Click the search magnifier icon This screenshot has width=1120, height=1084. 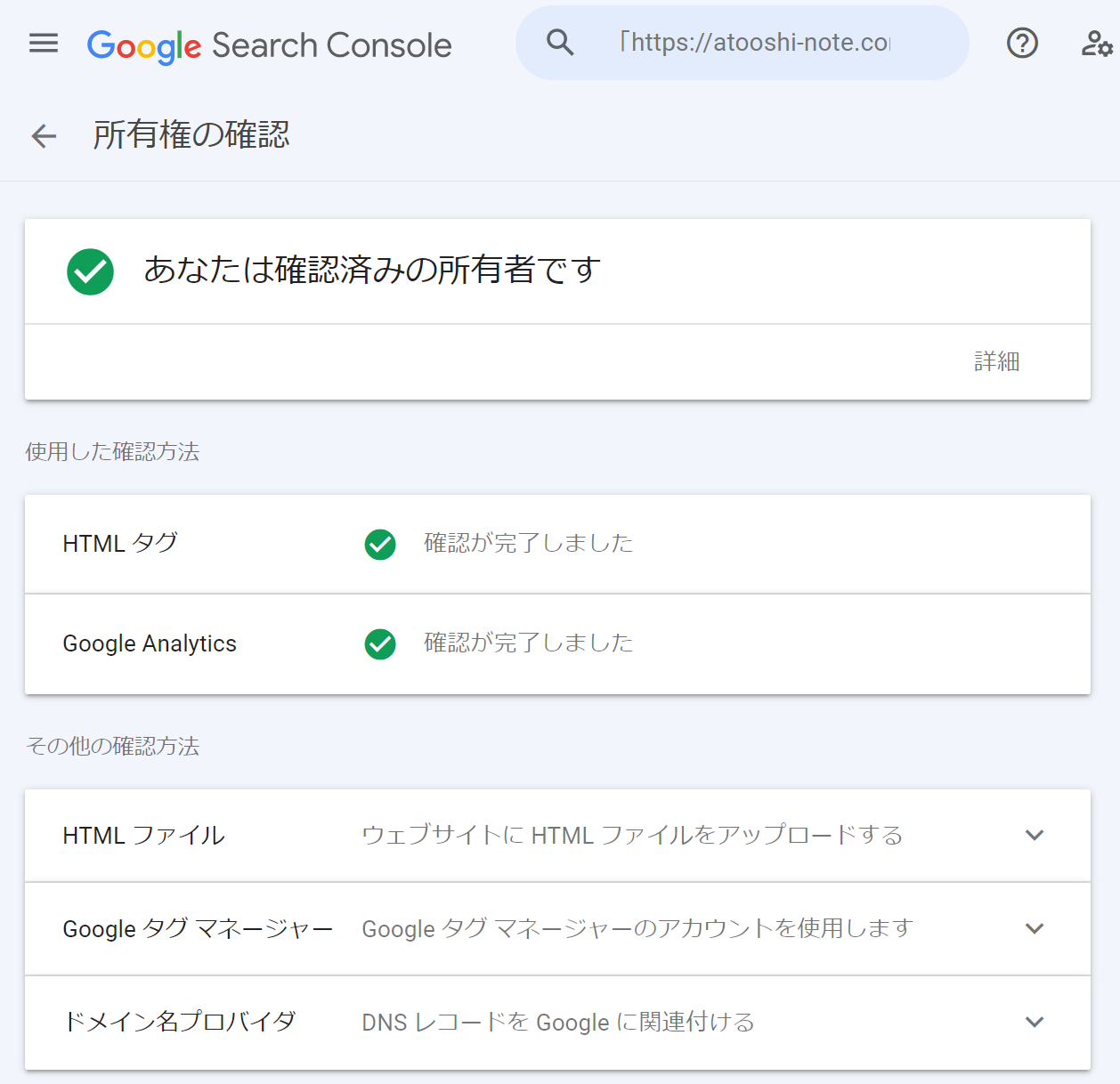tap(560, 42)
